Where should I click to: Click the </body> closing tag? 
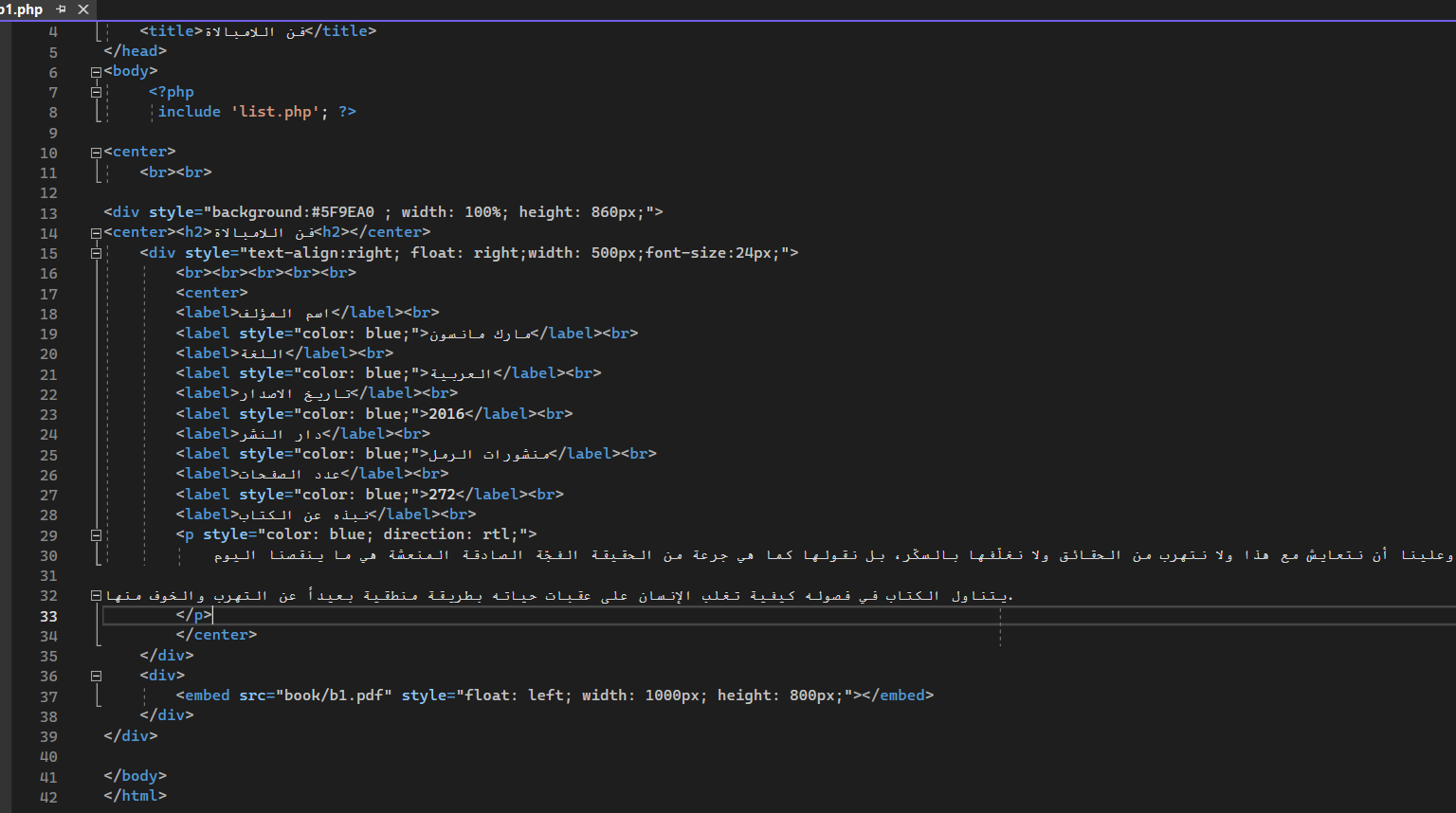point(136,776)
